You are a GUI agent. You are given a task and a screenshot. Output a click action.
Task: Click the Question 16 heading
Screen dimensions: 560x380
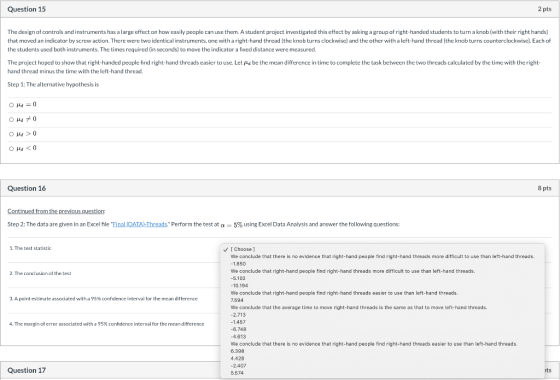(x=27, y=188)
